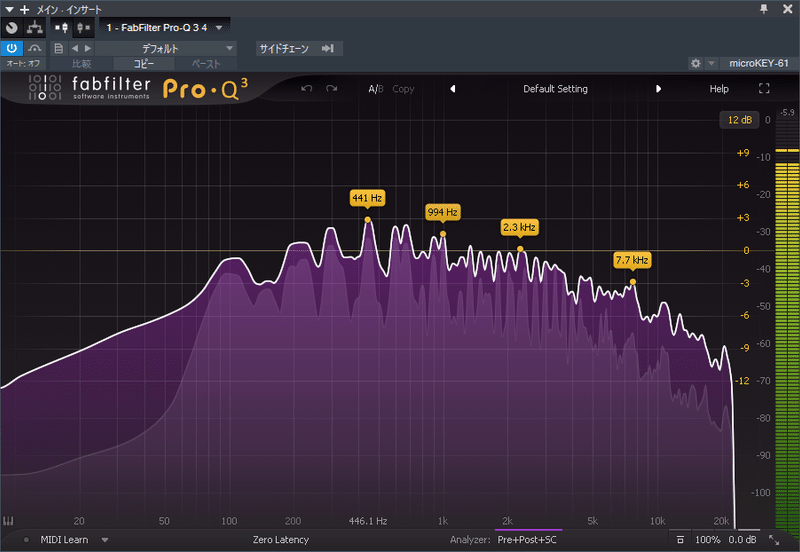
Task: Open the Analyzer Pre+Post+SC settings
Action: 527,540
